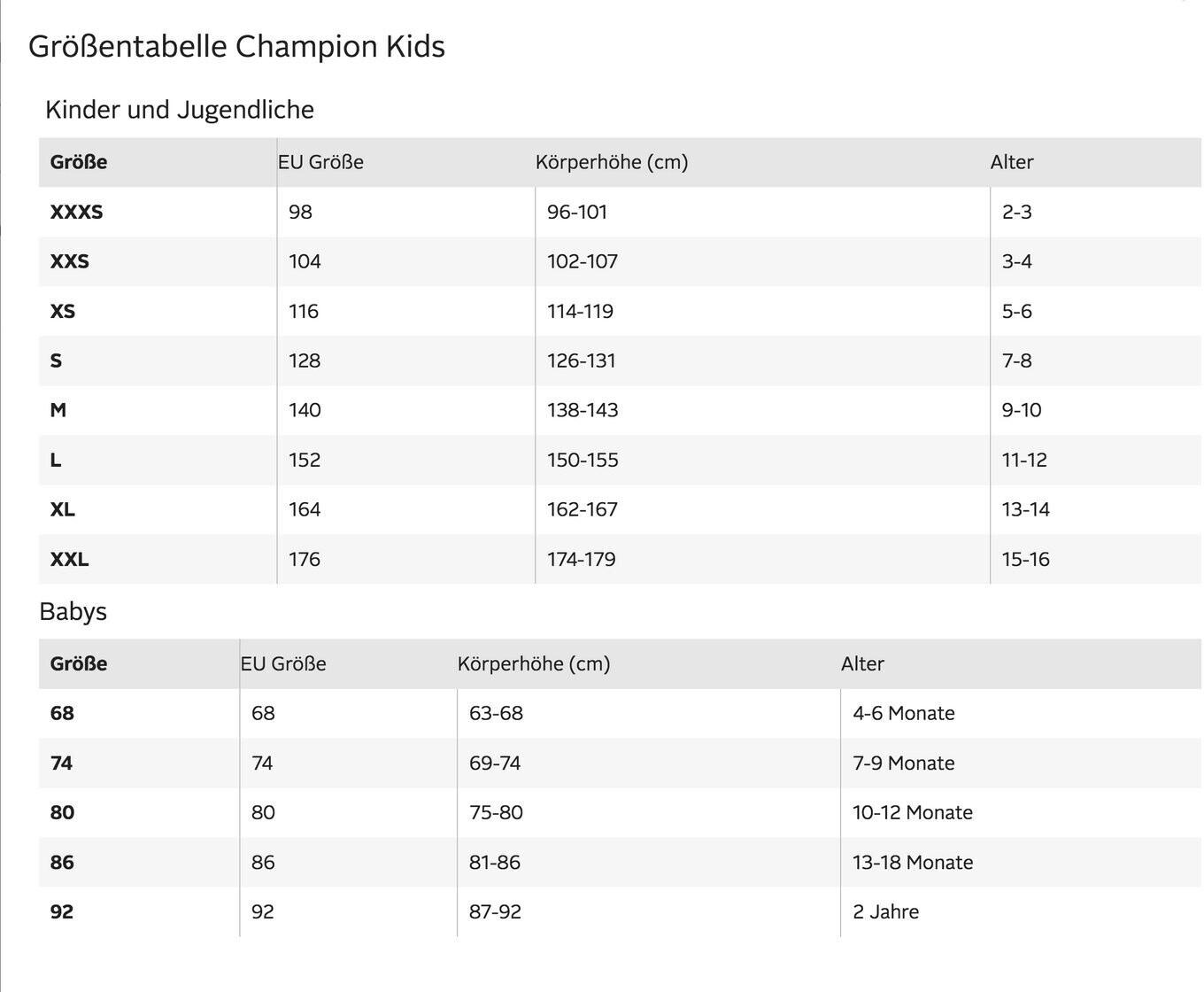
Task: Click the L size row label
Action: pos(56,460)
